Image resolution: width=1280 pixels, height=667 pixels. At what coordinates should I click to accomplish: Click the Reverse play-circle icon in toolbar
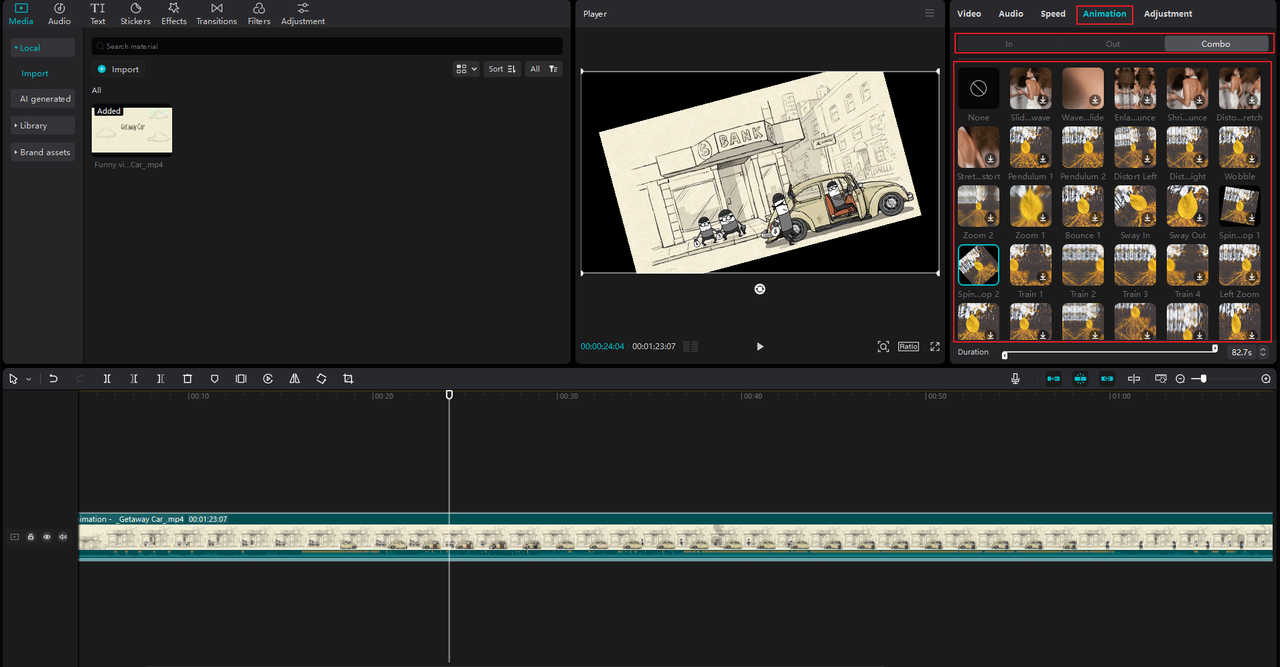(268, 379)
